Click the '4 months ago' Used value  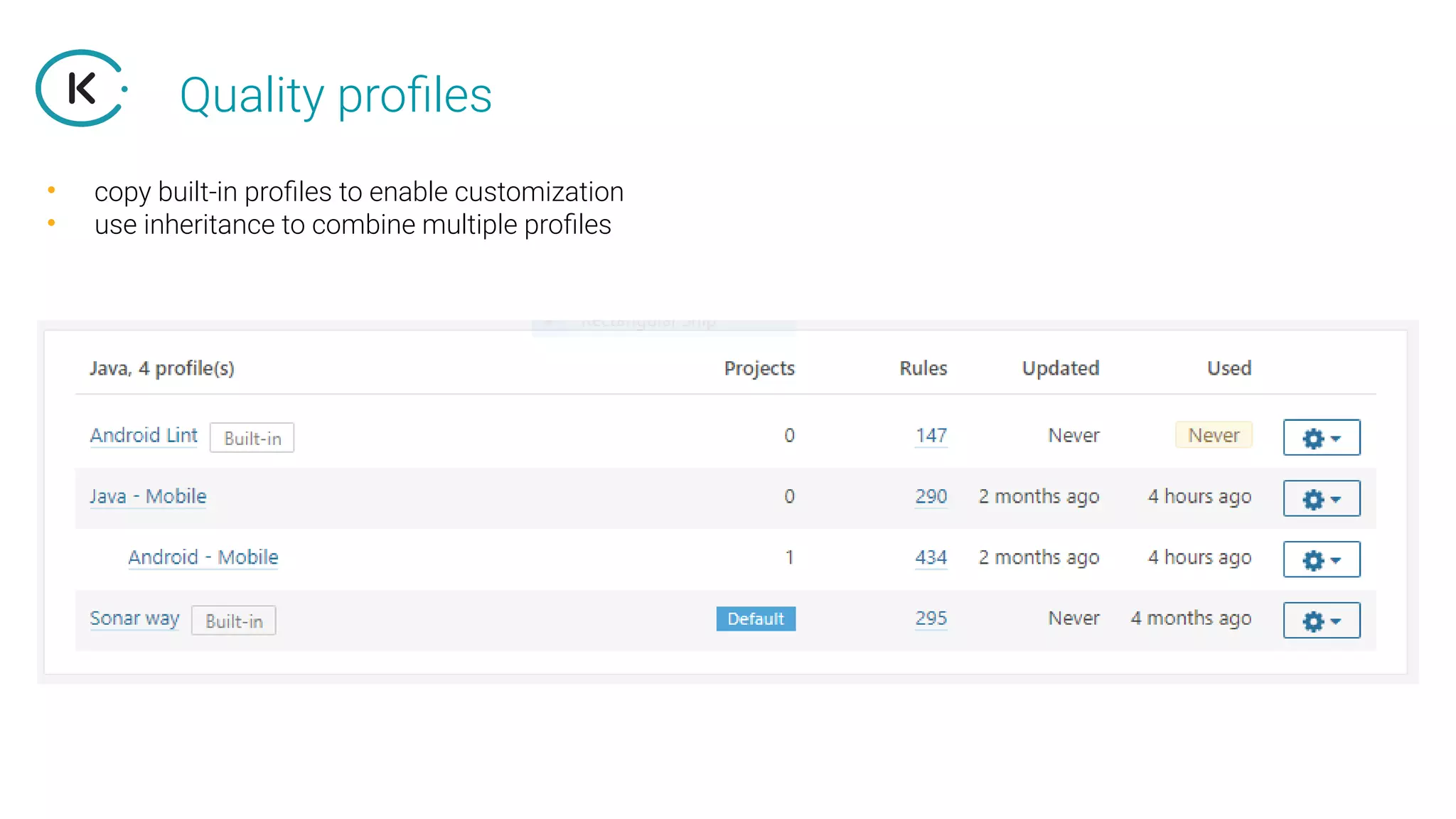point(1192,619)
